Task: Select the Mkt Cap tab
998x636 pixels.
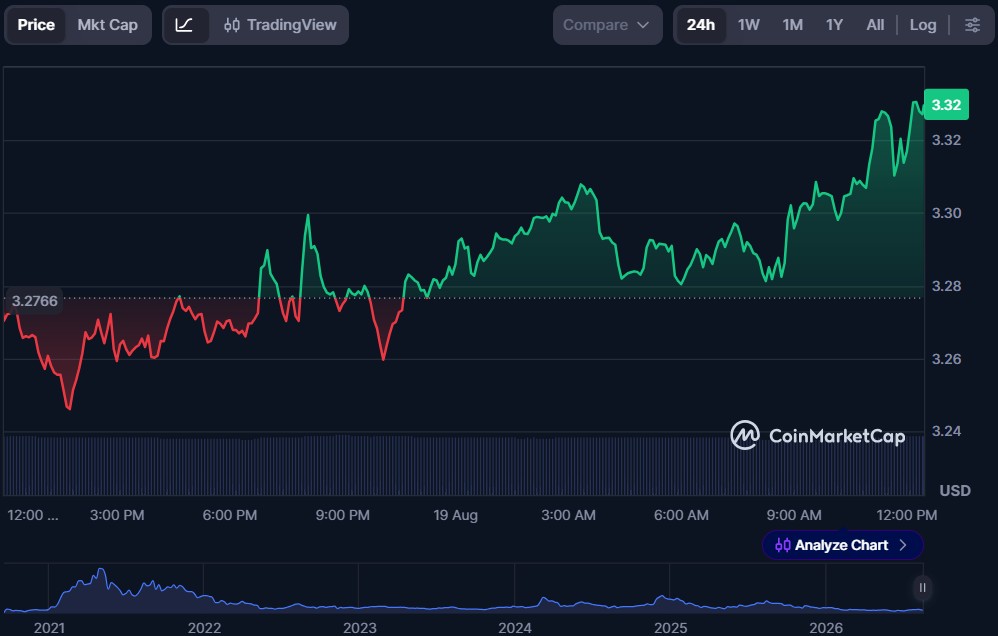Action: click(108, 25)
